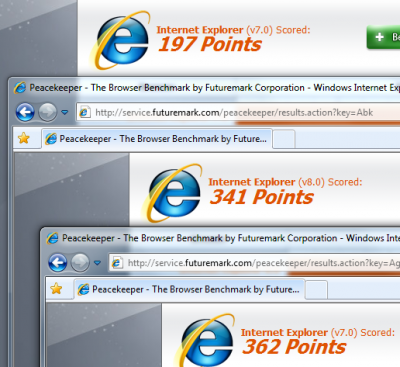The height and width of the screenshot is (367, 400).
Task: Click Back button in the front IE window
Action: pyautogui.click(x=58, y=263)
